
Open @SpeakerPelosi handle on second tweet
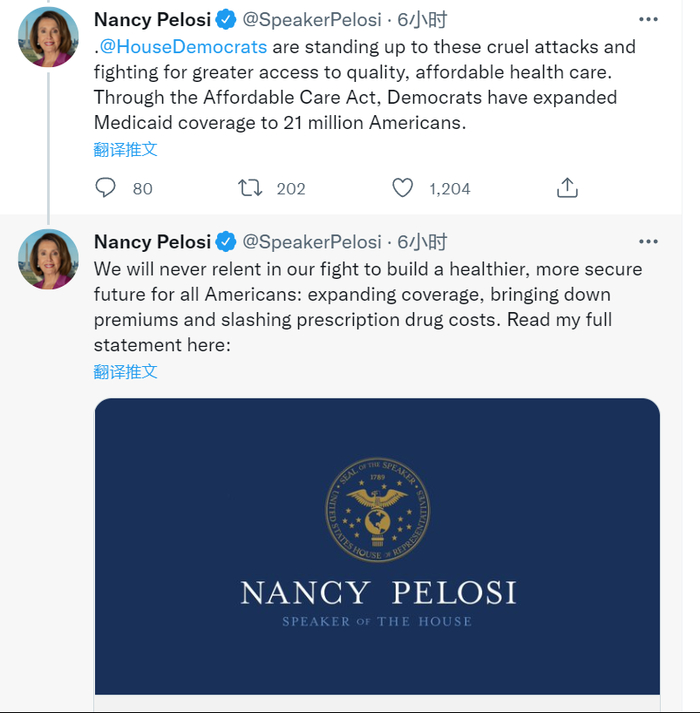click(x=312, y=242)
